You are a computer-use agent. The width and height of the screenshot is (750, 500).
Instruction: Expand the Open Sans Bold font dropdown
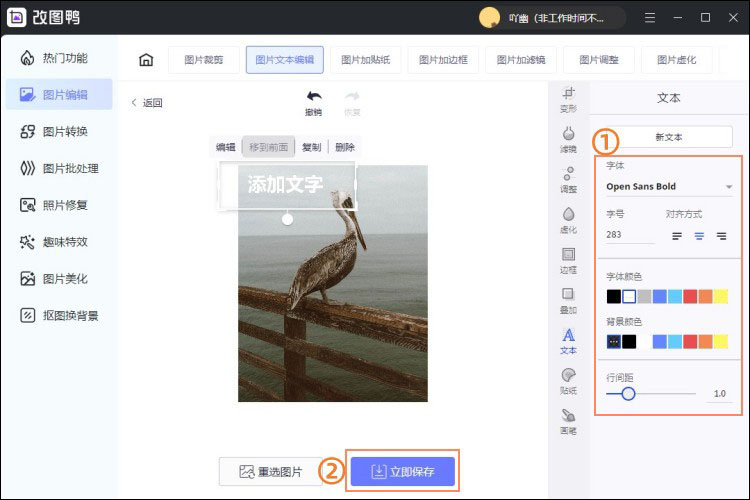click(x=669, y=187)
